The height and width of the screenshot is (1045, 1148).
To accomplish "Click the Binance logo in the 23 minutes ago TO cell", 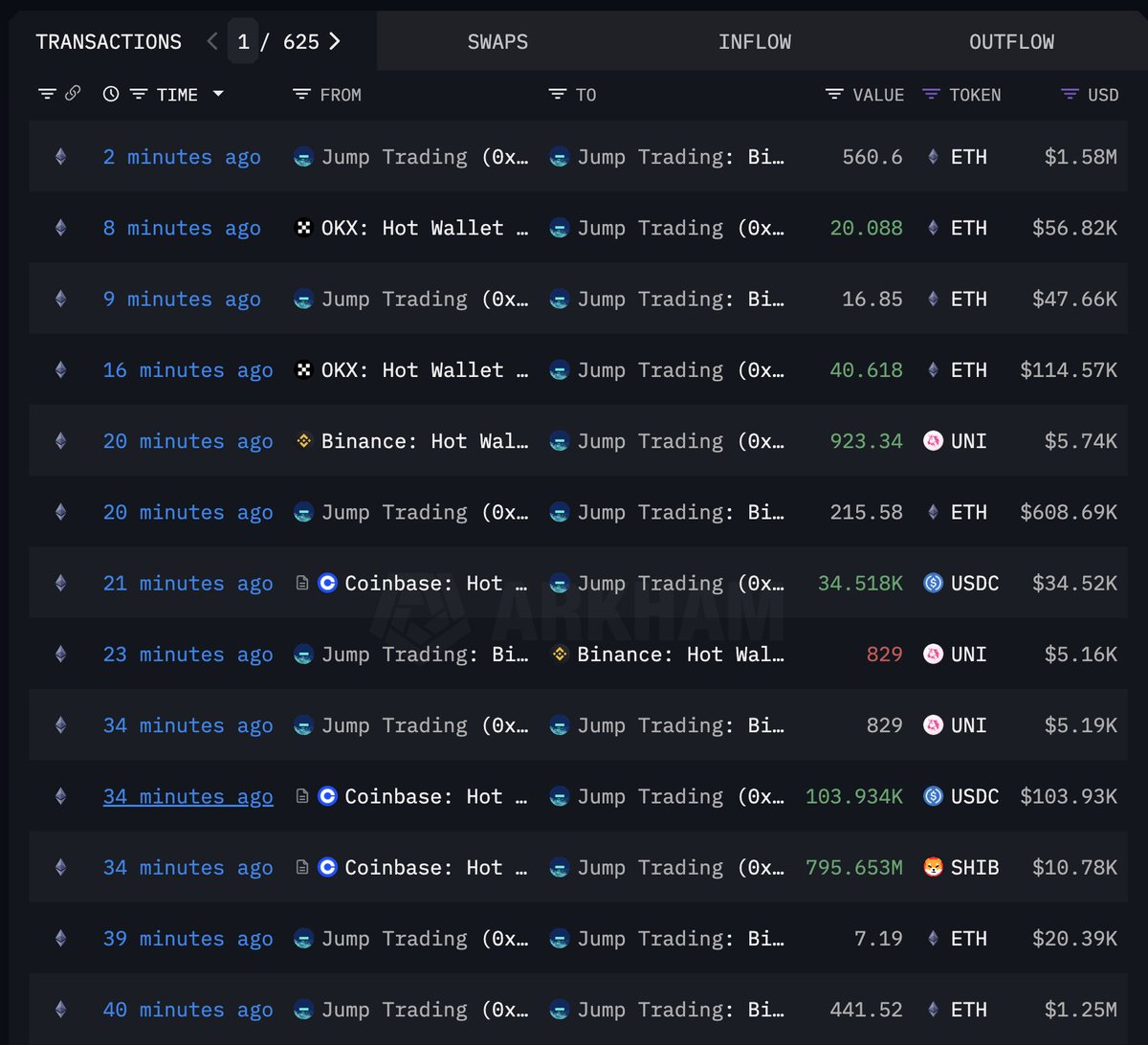I will (560, 655).
